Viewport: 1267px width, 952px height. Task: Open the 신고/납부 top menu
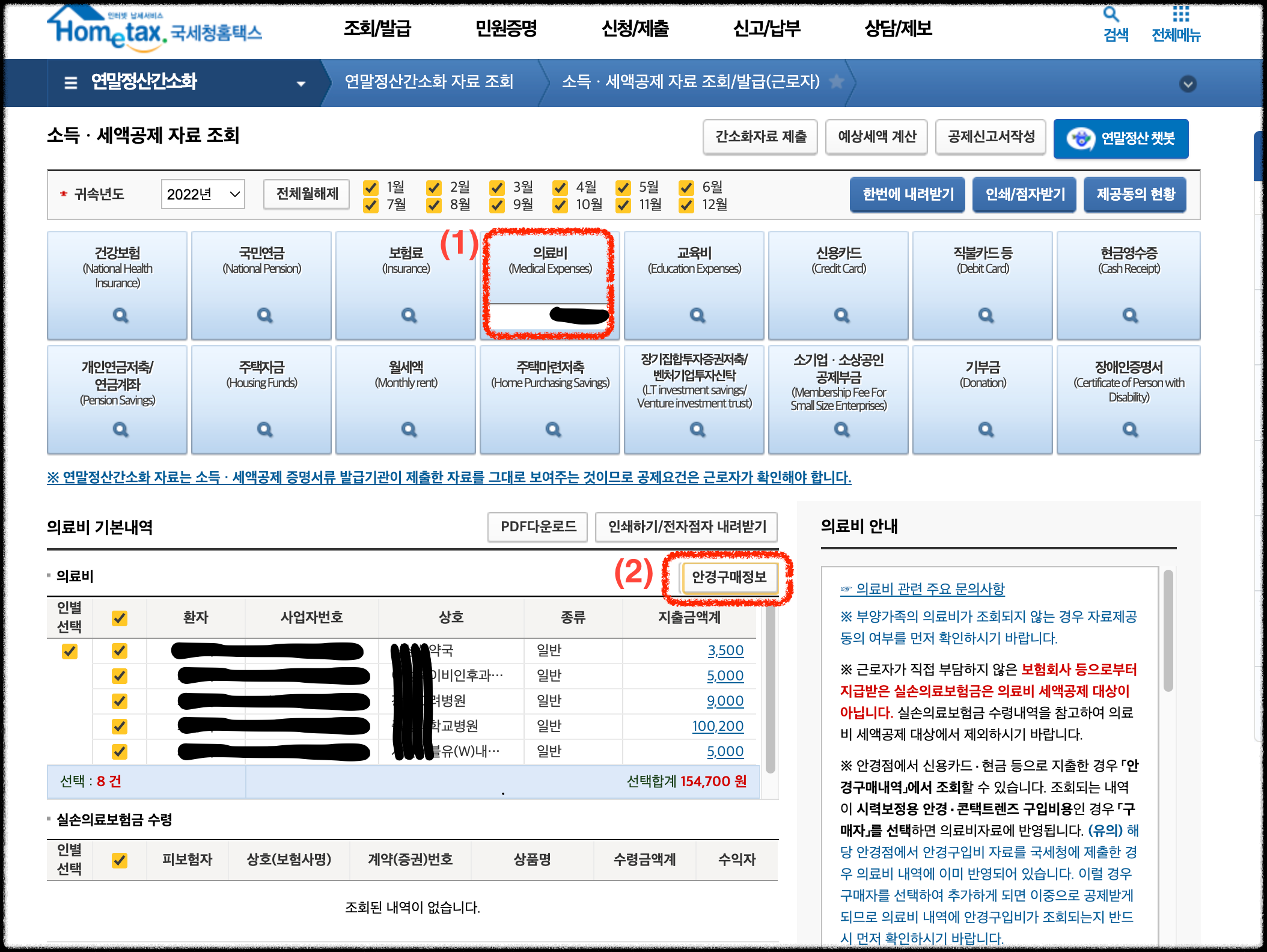click(x=766, y=28)
